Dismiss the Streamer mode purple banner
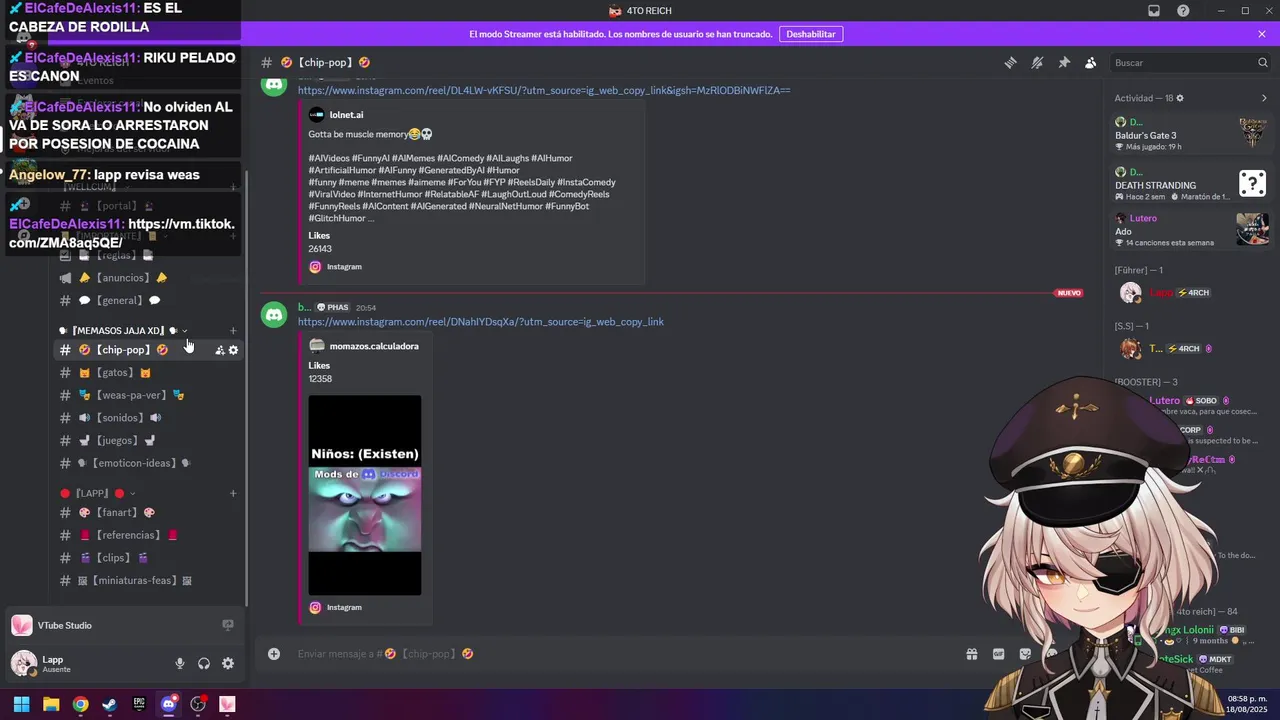The image size is (1280, 720). click(x=1262, y=34)
